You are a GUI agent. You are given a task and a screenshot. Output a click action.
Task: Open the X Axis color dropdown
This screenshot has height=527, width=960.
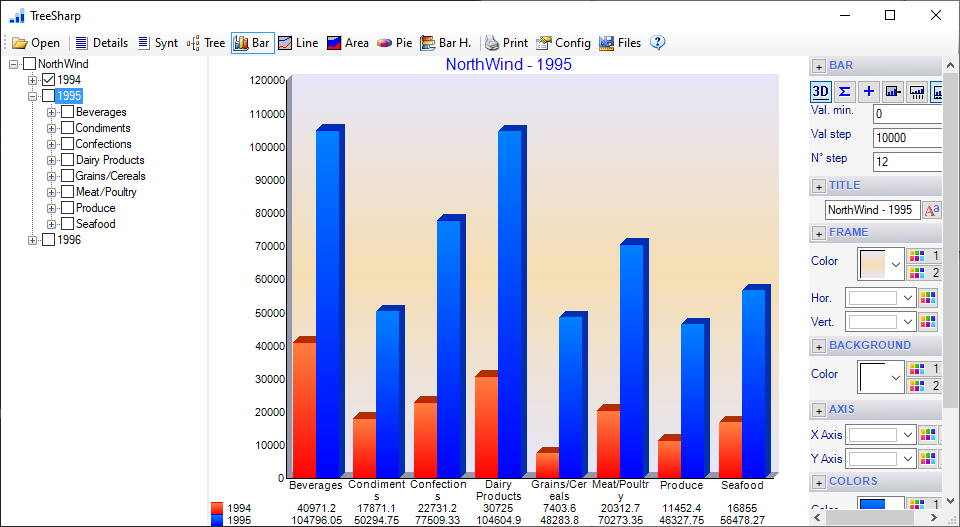click(x=880, y=435)
